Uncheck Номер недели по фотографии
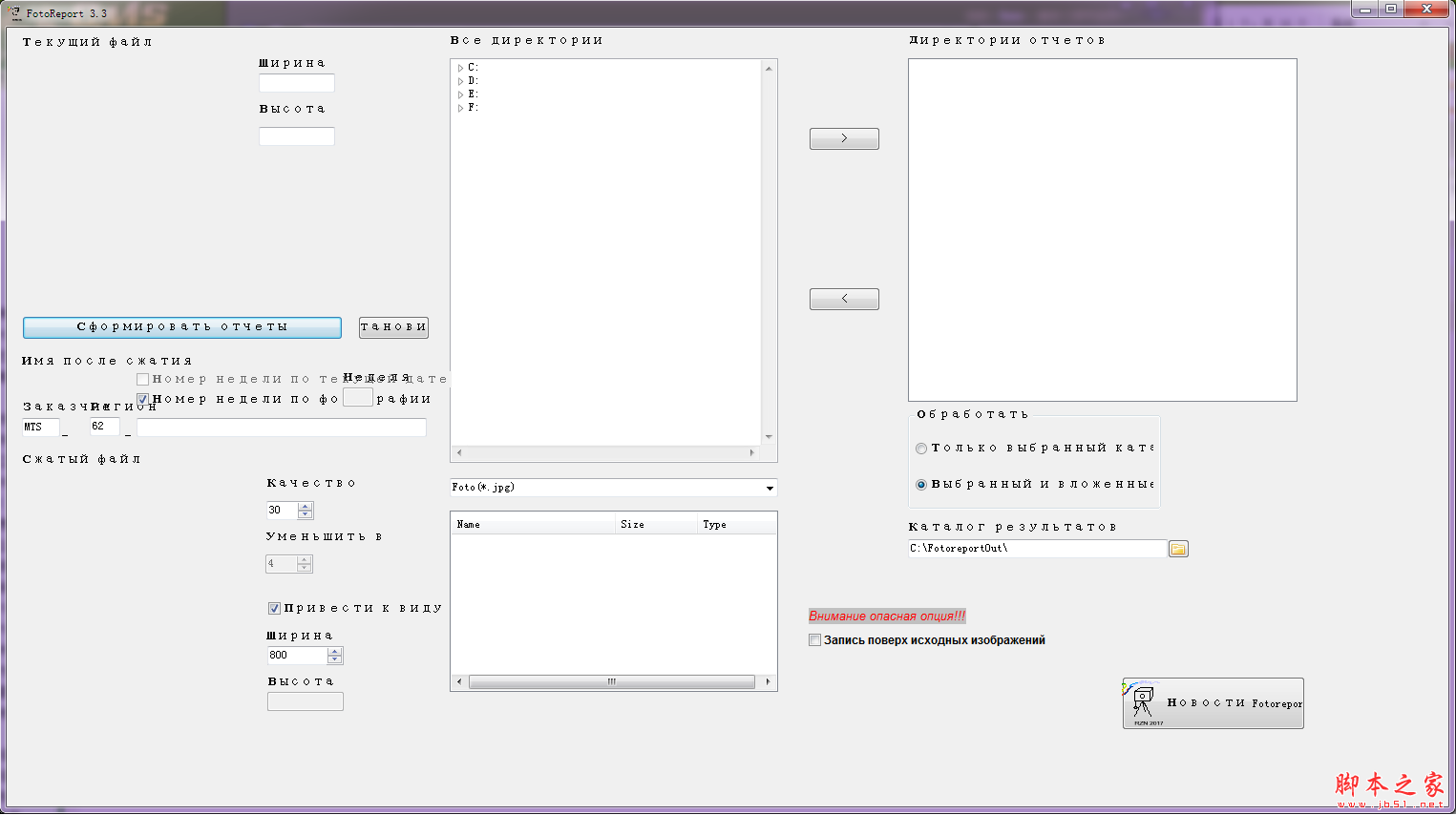Viewport: 1456px width, 815px height. point(142,399)
